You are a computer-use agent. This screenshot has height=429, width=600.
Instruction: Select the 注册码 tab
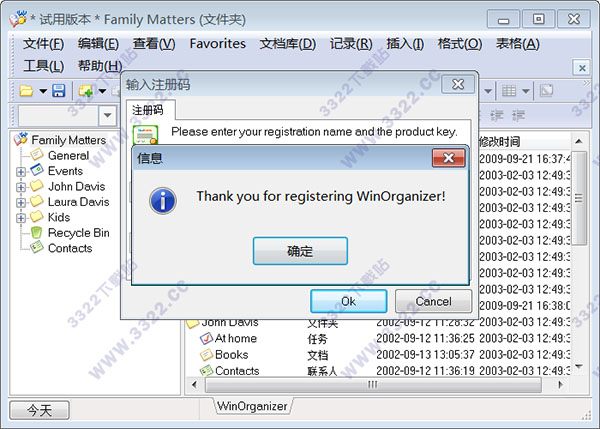click(148, 110)
